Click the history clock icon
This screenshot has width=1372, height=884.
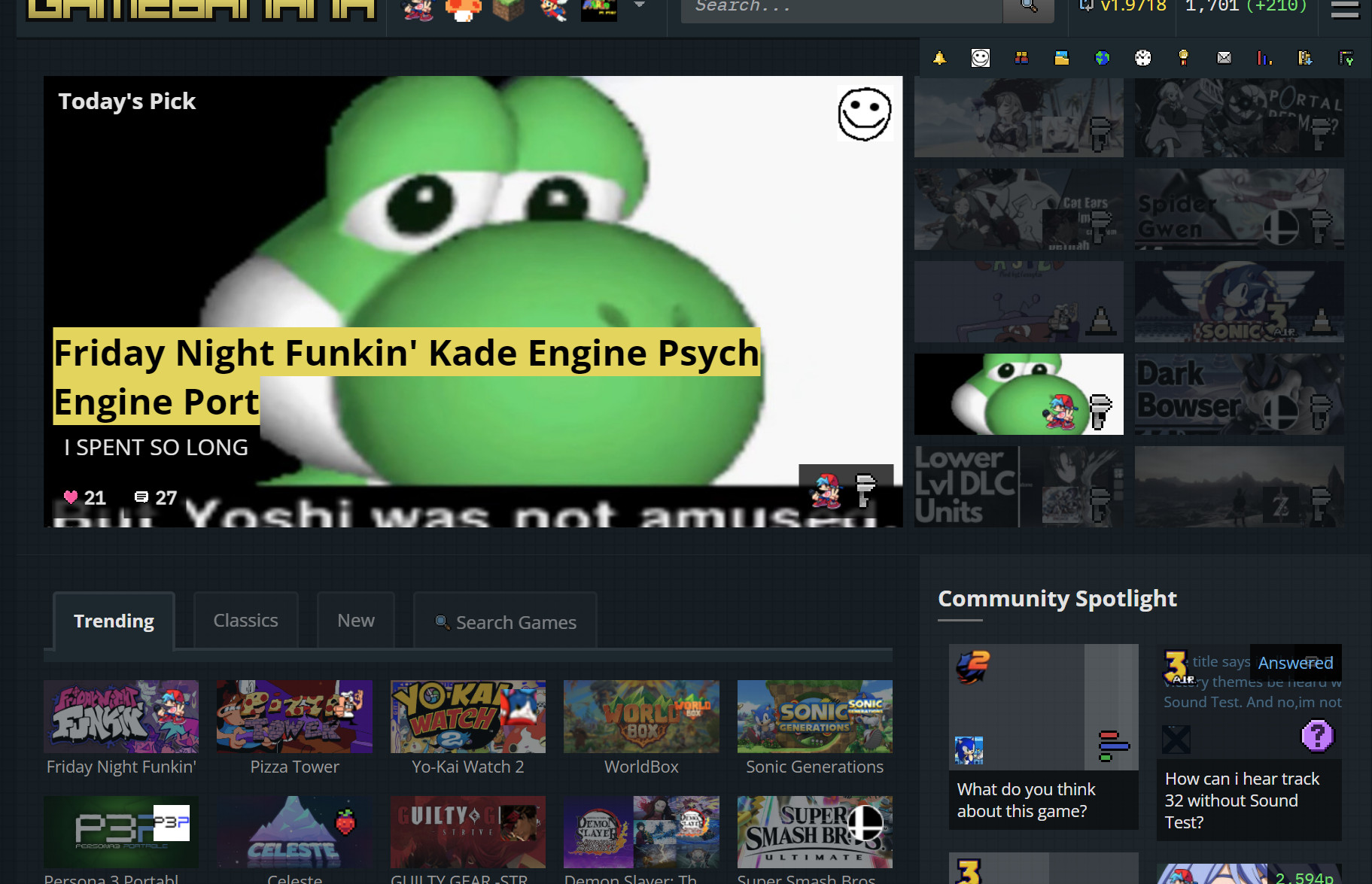1143,58
